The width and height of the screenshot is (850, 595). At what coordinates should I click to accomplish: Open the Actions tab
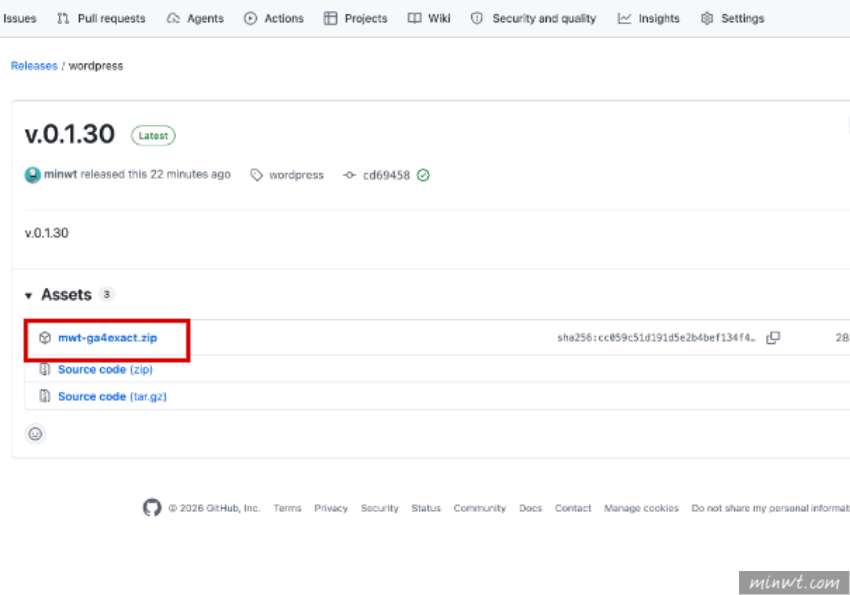pos(274,18)
